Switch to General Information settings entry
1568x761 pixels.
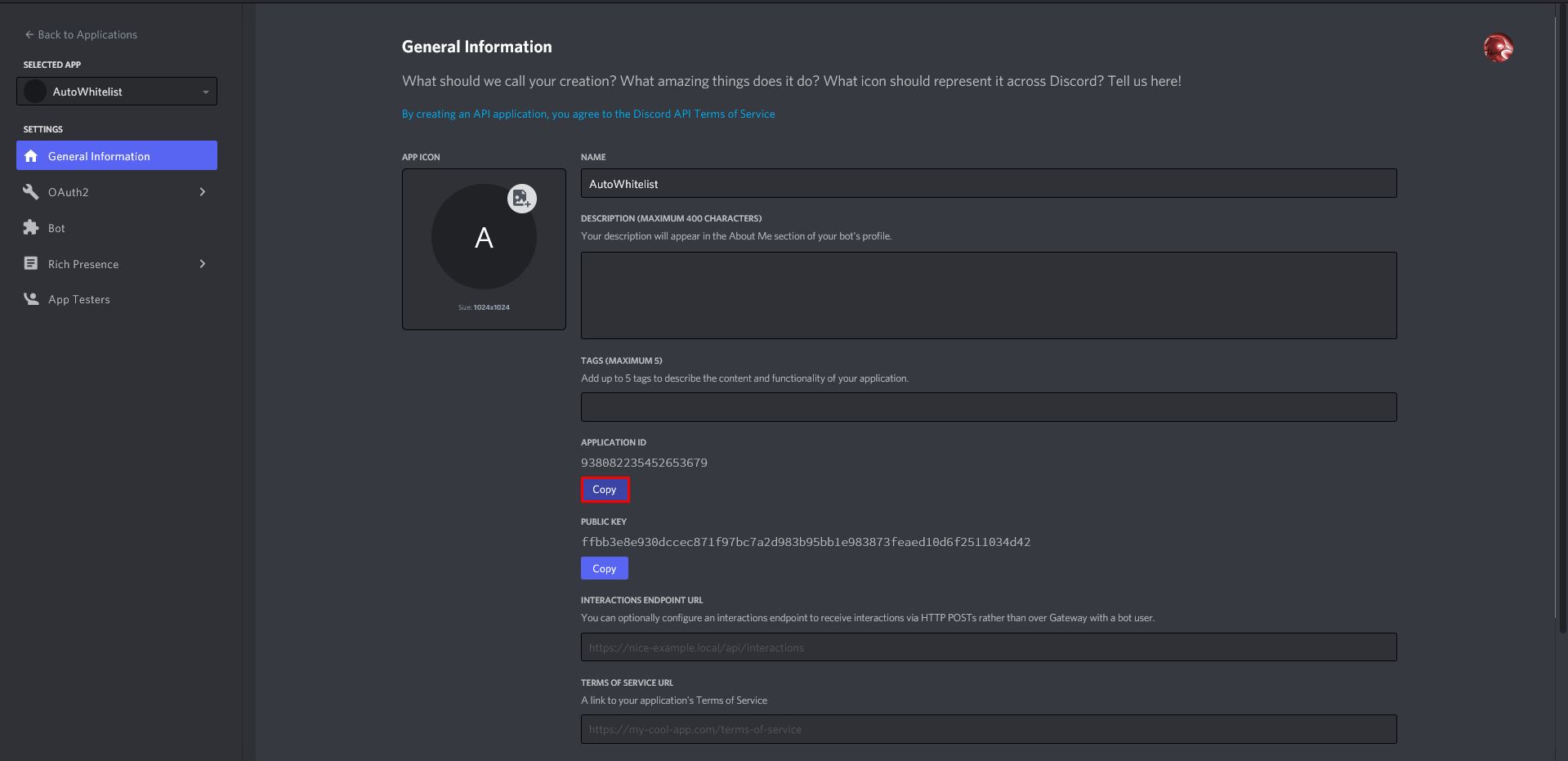(99, 155)
